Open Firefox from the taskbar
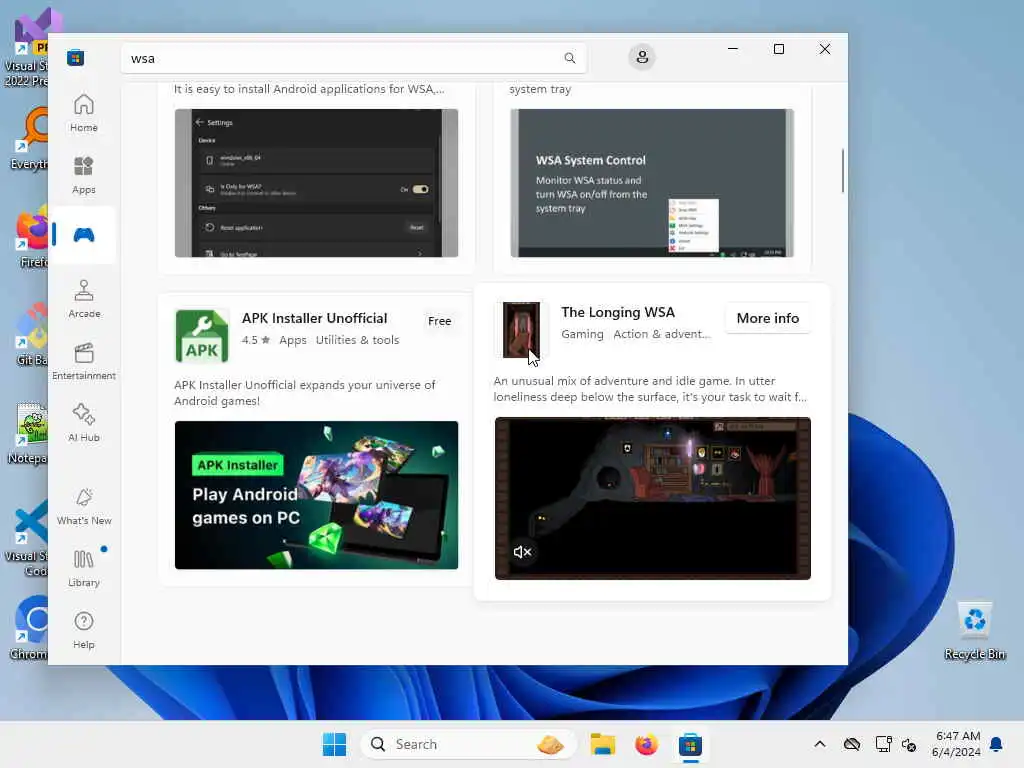This screenshot has width=1024, height=768. 646,744
